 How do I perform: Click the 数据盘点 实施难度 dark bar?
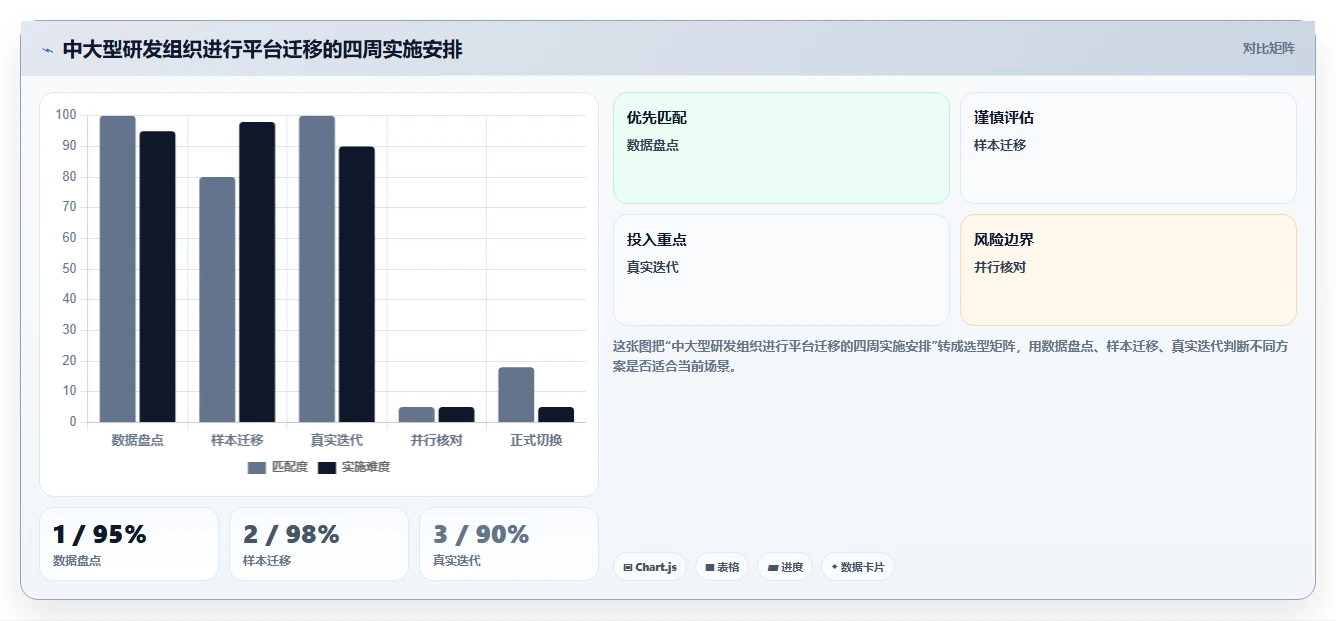[157, 277]
